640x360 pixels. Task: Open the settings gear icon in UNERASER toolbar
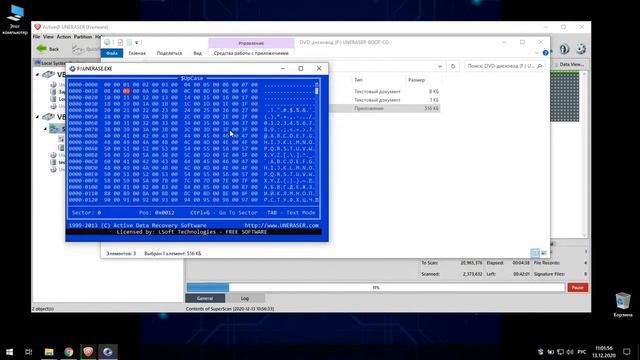click(x=581, y=49)
